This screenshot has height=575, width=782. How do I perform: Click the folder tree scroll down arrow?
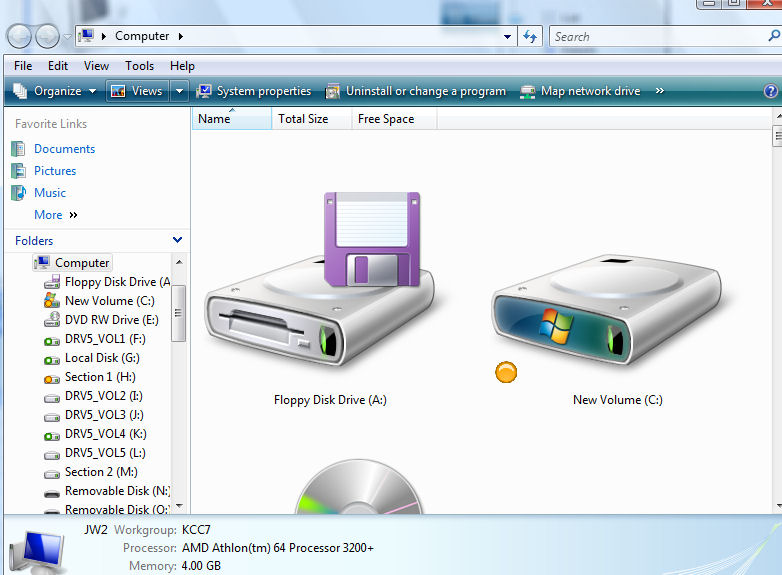(x=179, y=506)
